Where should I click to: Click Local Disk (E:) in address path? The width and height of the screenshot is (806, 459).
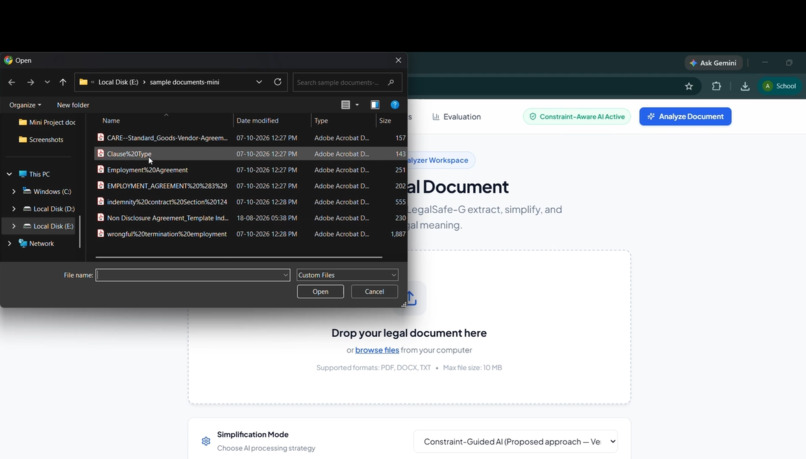(x=118, y=82)
